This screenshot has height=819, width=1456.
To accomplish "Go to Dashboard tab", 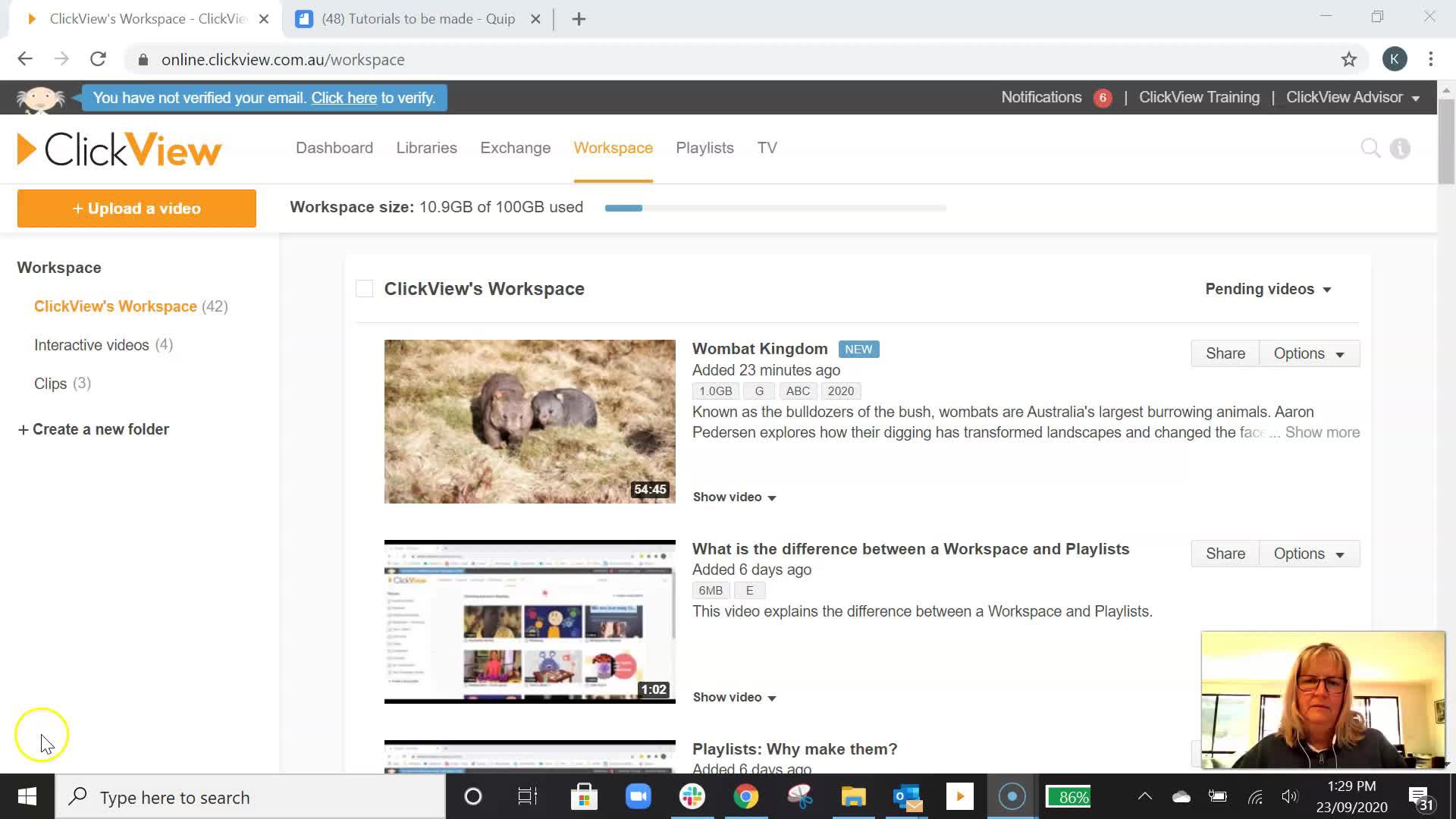I will (x=334, y=148).
